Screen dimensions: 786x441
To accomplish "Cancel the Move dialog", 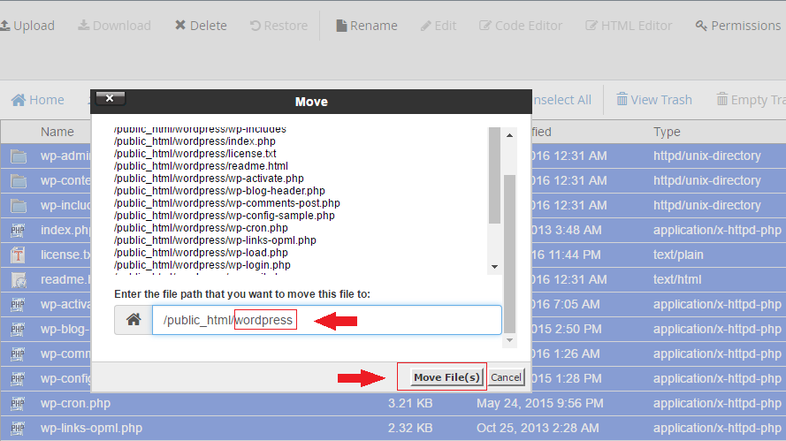I will click(506, 377).
